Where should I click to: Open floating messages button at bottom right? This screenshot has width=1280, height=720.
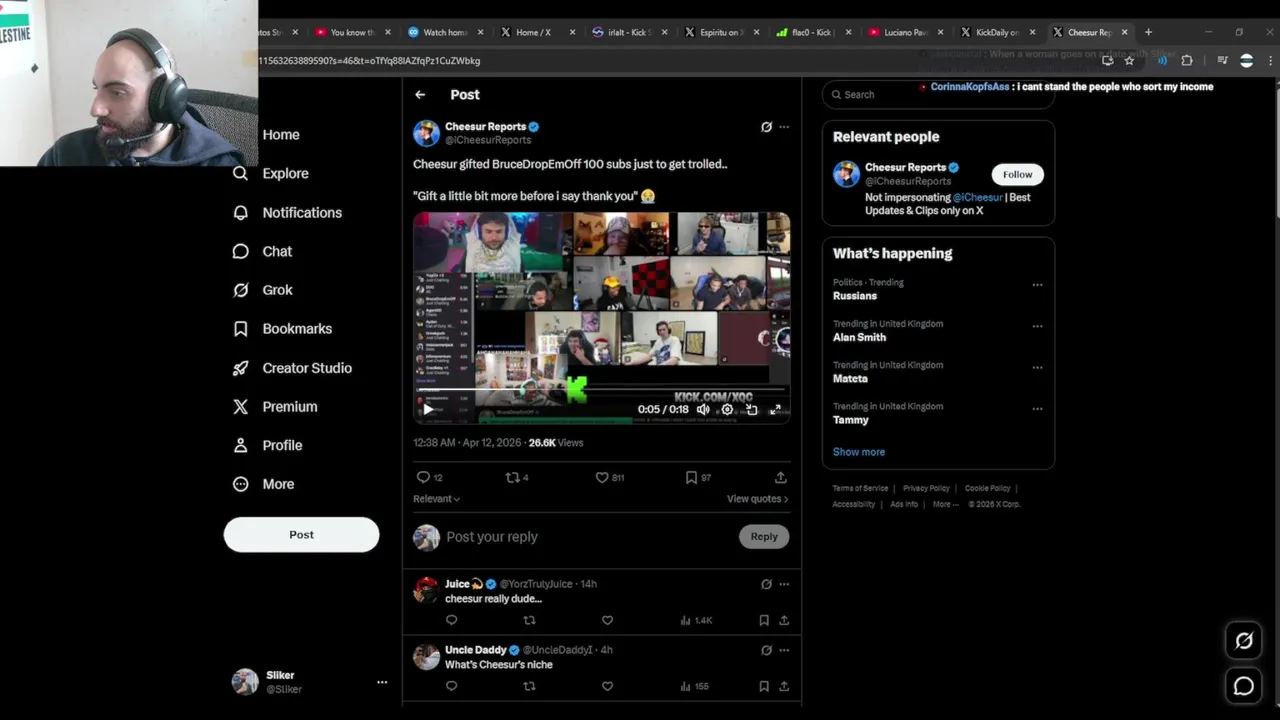click(1244, 686)
